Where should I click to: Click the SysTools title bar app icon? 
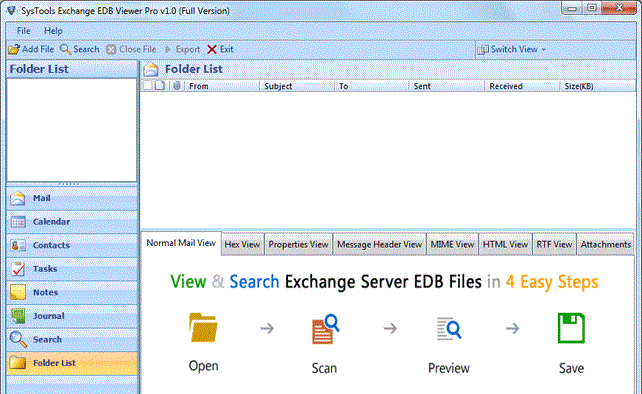point(12,11)
